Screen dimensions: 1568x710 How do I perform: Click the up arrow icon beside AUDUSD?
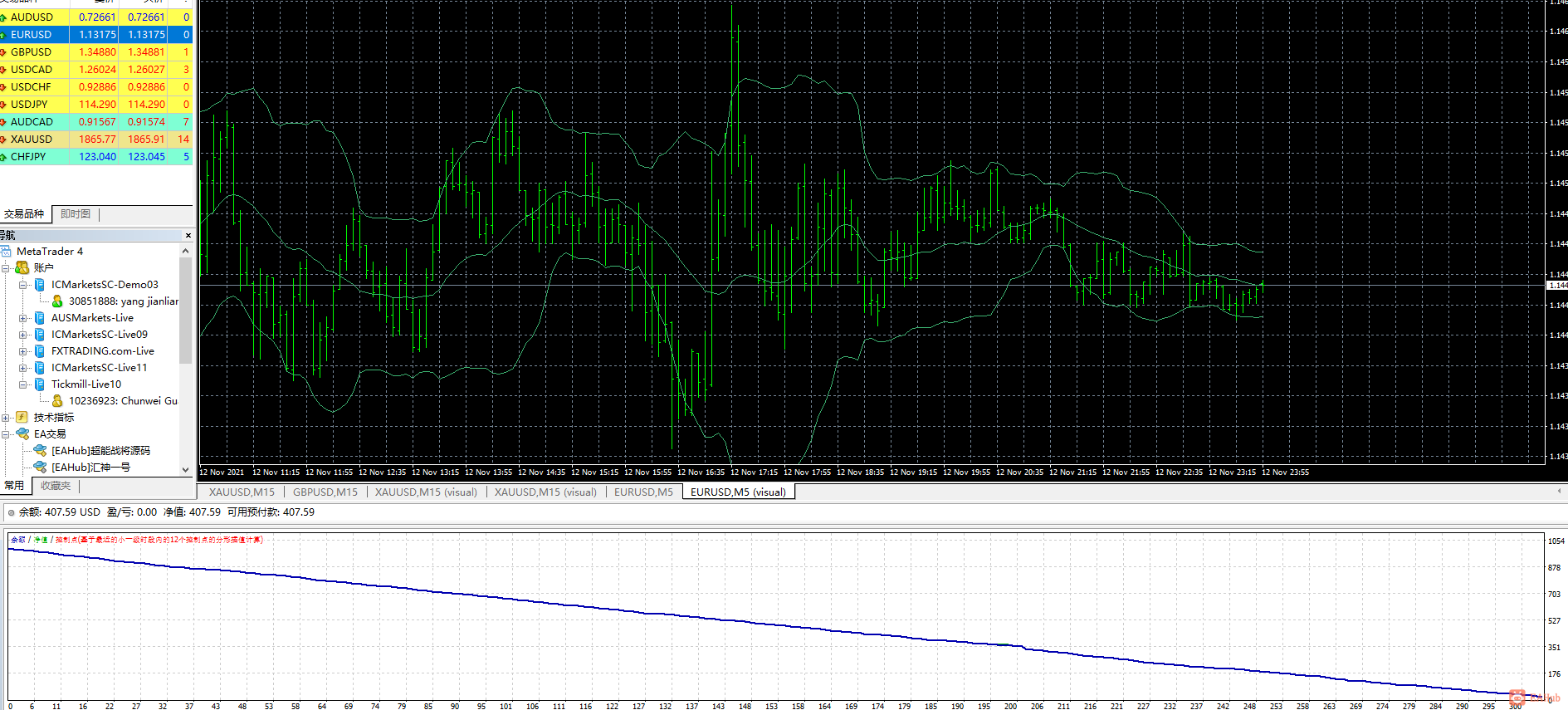tap(3, 17)
